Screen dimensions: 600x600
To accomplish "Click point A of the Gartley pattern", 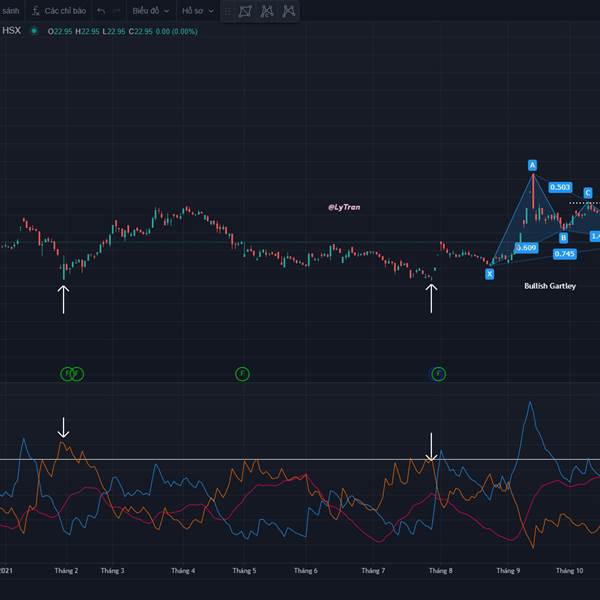I will coord(533,165).
